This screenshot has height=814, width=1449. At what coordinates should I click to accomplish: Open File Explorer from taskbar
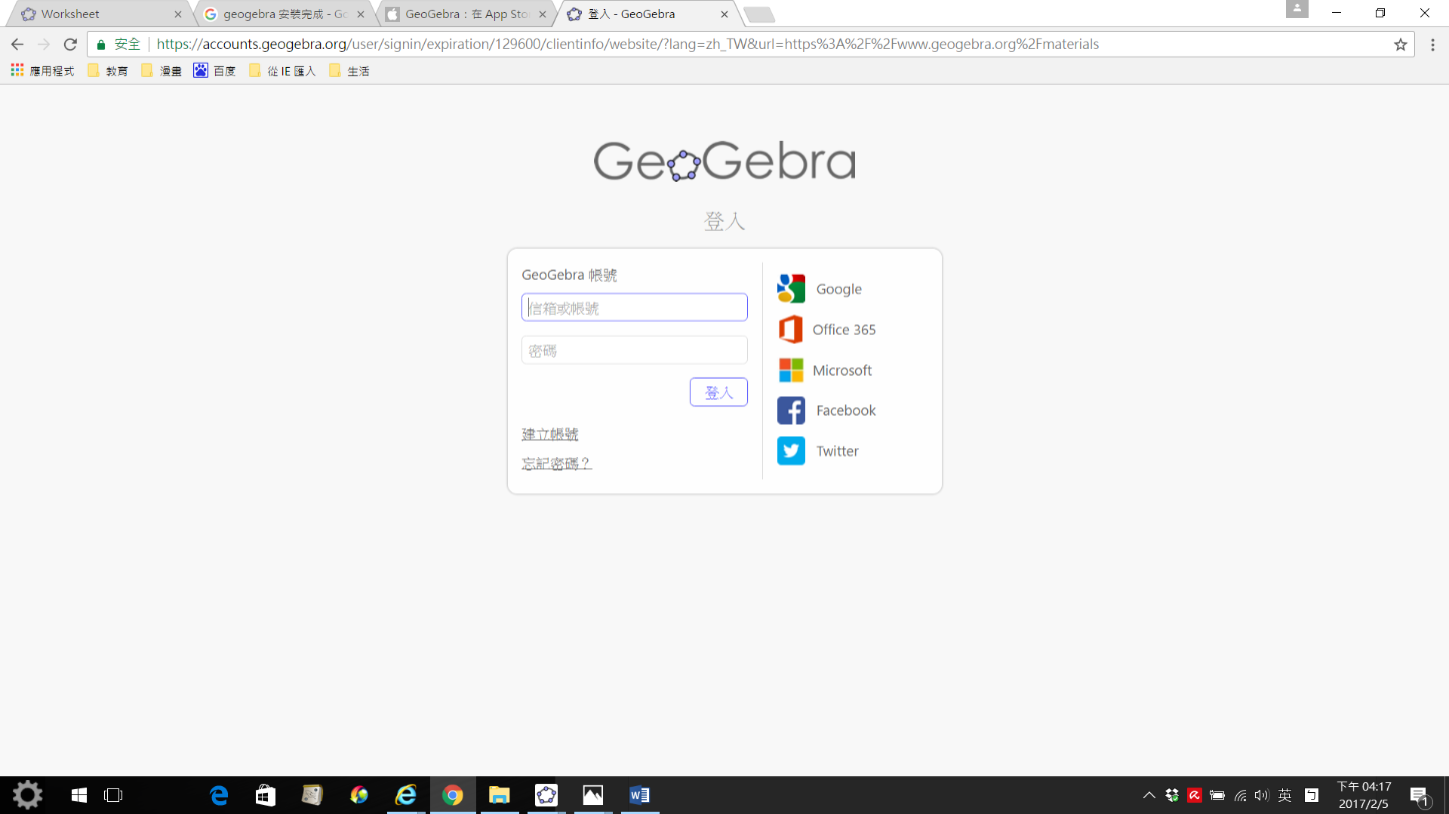pyautogui.click(x=499, y=795)
